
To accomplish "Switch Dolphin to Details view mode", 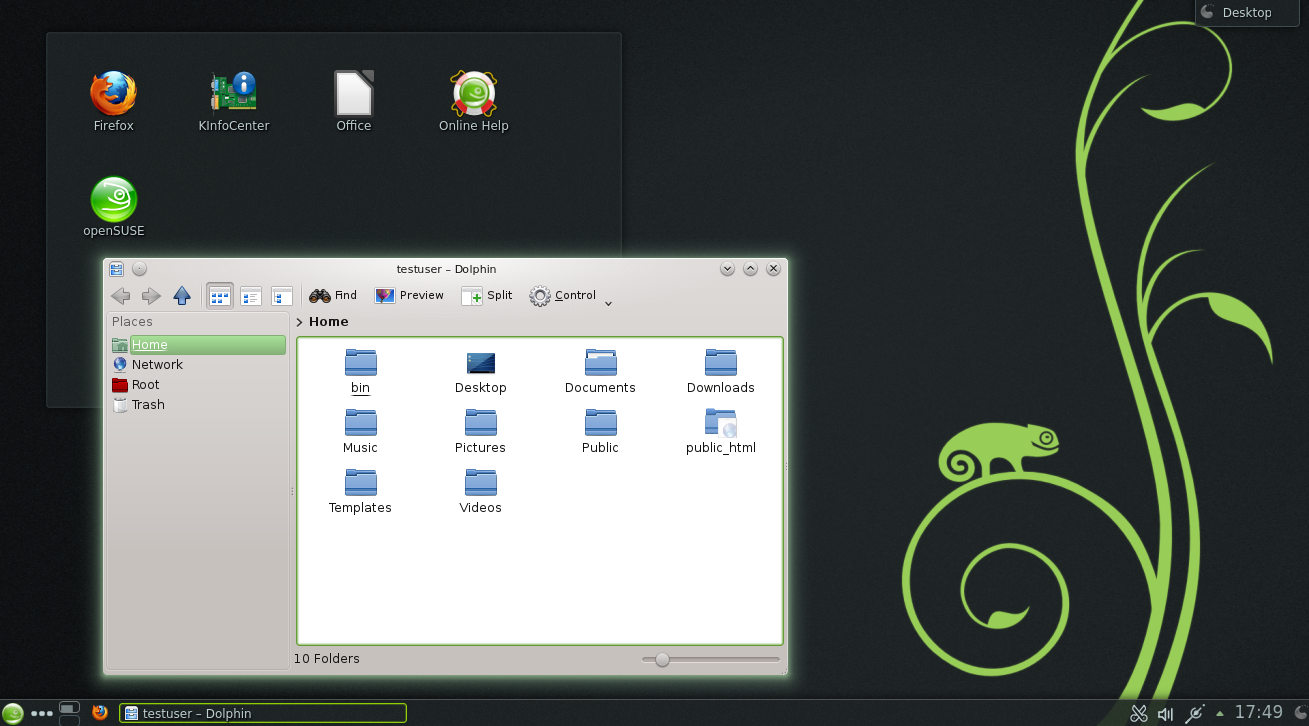I will tap(282, 296).
